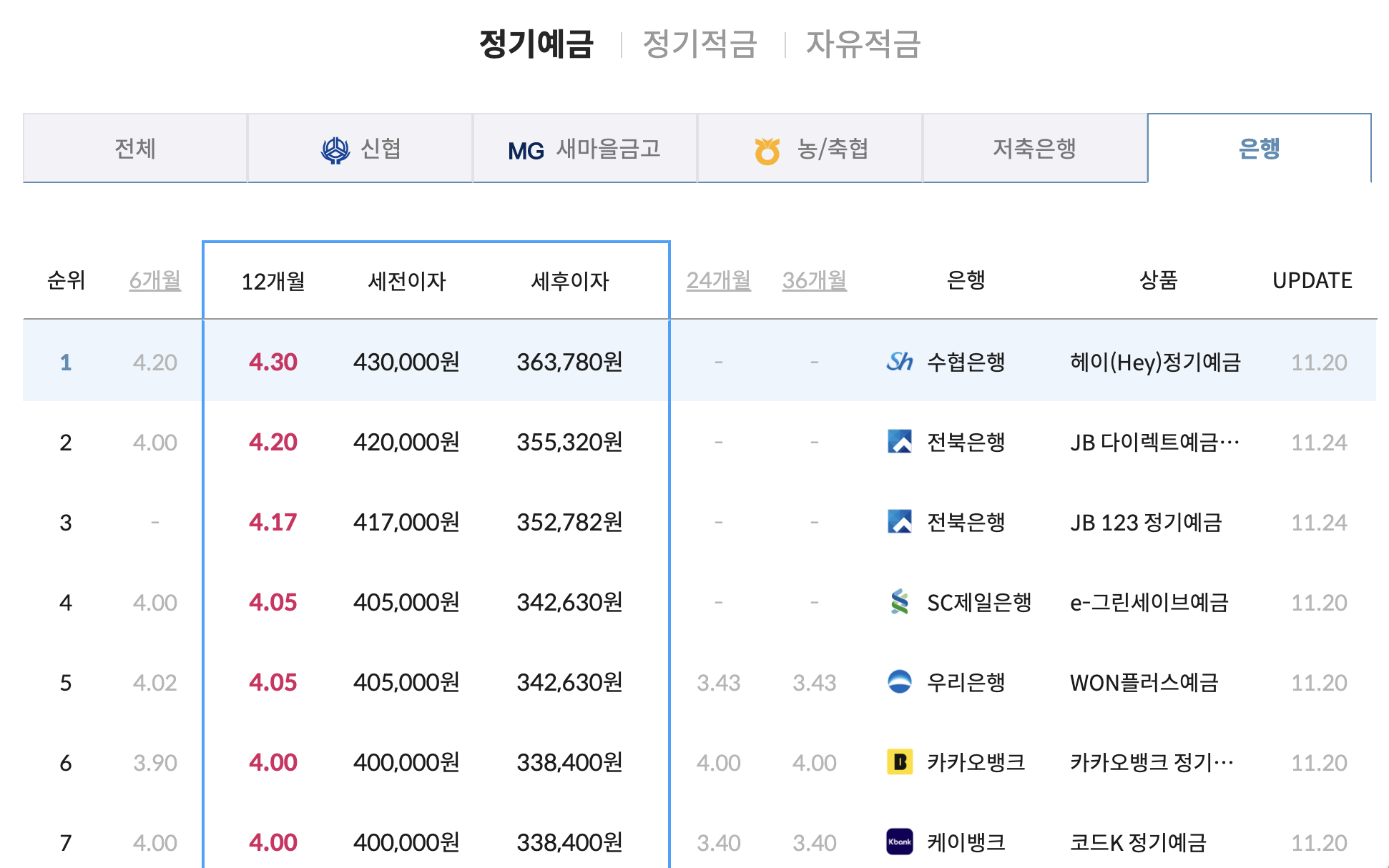Screen dimensions: 1389x868
Task: Click the SC제일은행 logo icon
Action: click(899, 602)
